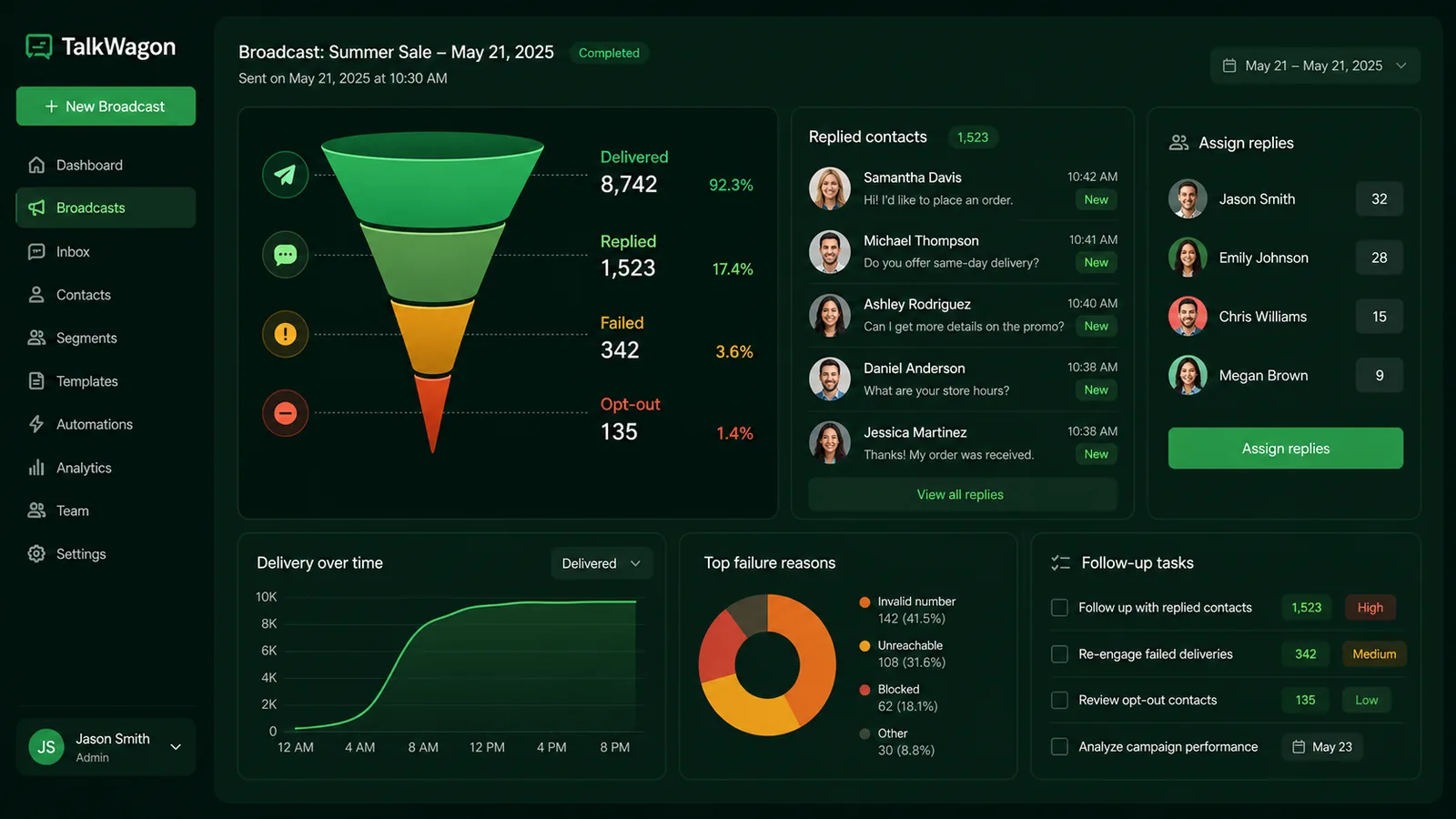Click the Dashboard home icon
The image size is (1456, 819).
(x=36, y=165)
